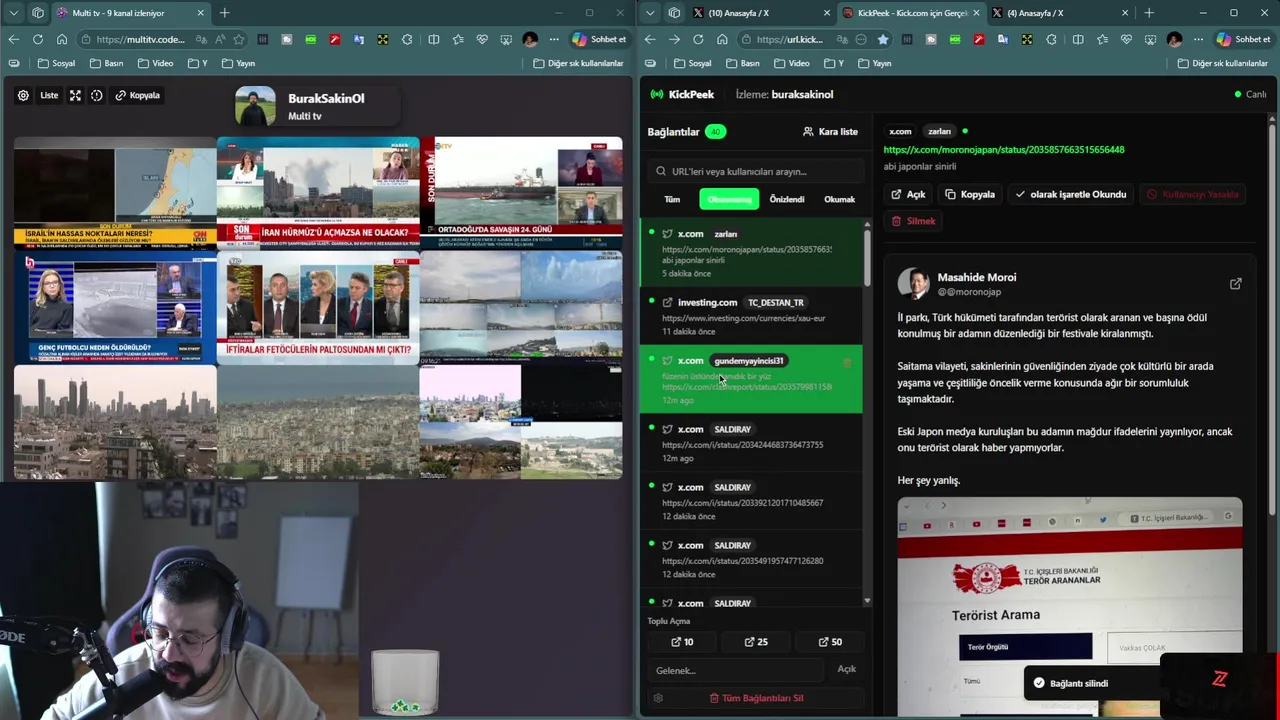1280x720 pixels.
Task: Open 25 links in bulk
Action: 757,642
